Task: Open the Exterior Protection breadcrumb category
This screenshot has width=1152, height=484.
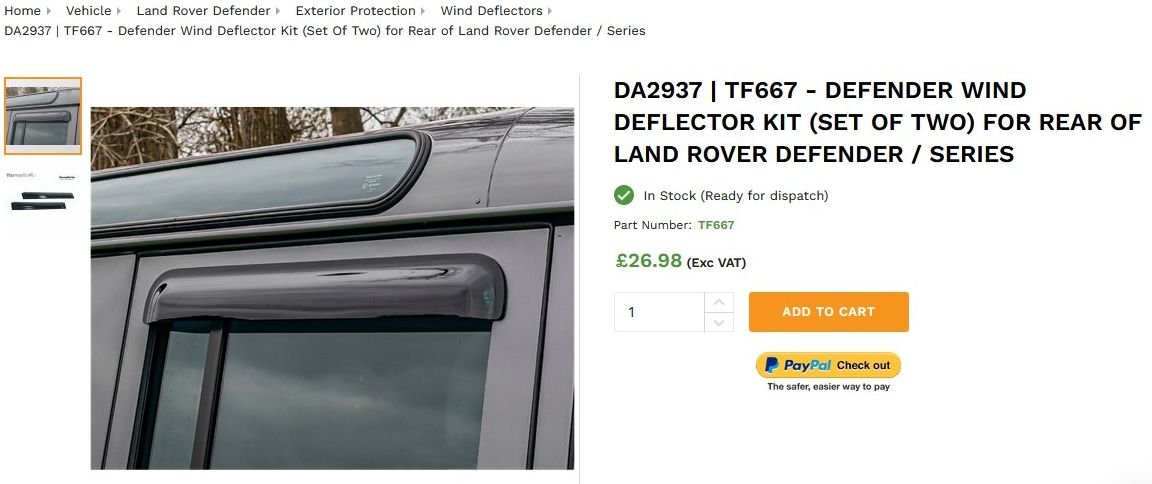Action: pos(356,11)
